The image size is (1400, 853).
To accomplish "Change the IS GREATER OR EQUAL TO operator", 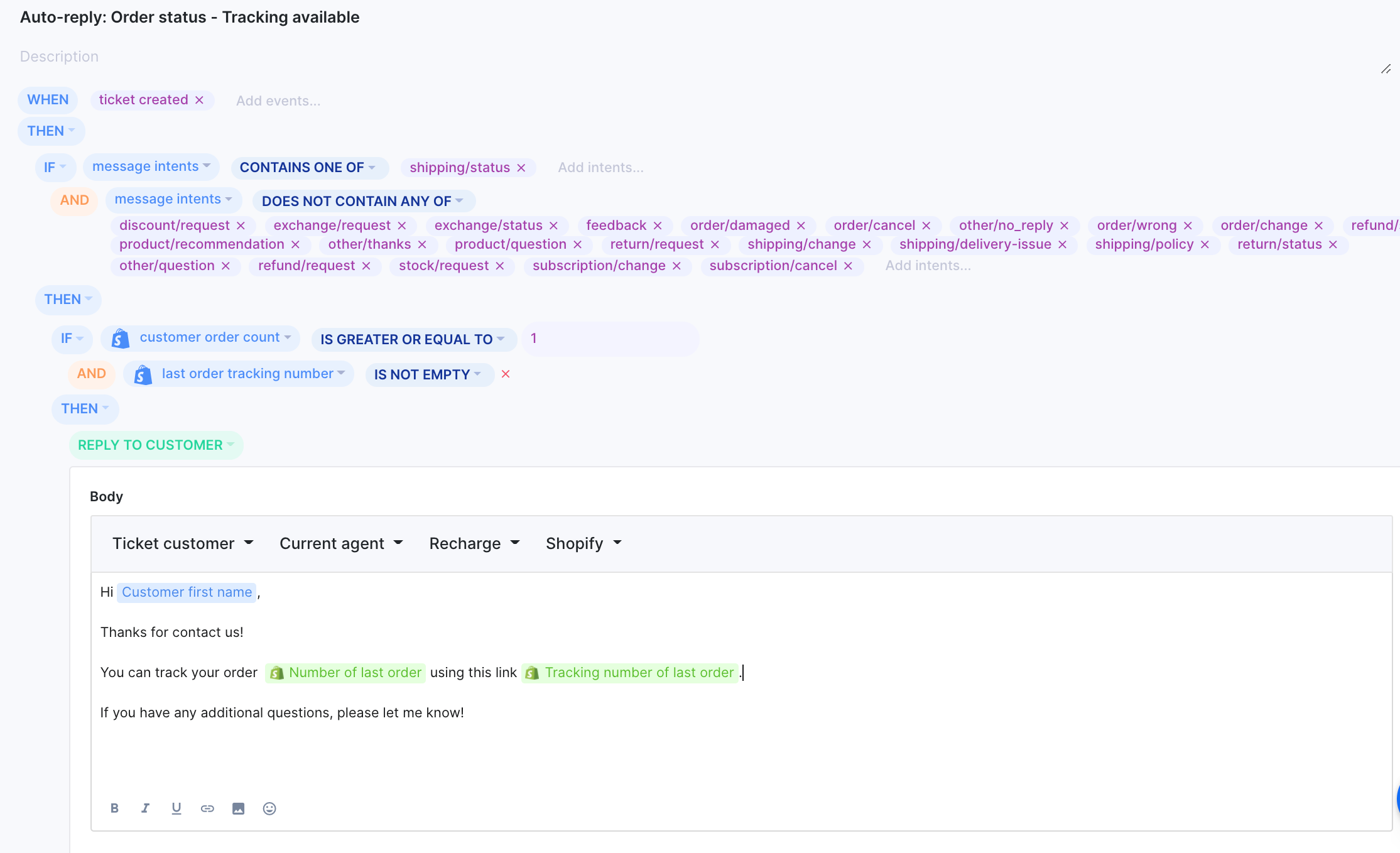I will [x=413, y=339].
